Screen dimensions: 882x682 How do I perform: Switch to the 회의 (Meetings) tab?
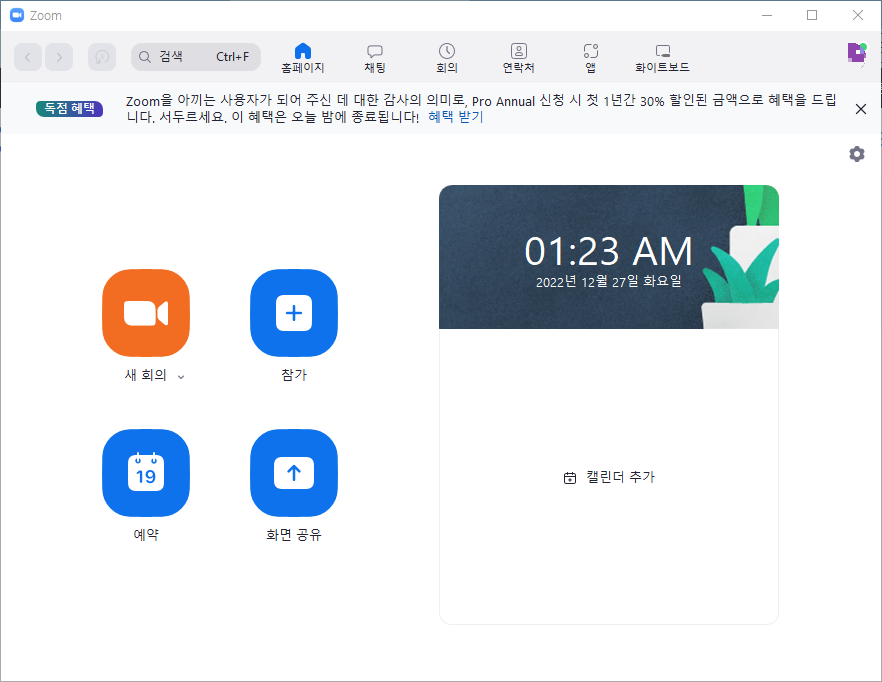[446, 57]
